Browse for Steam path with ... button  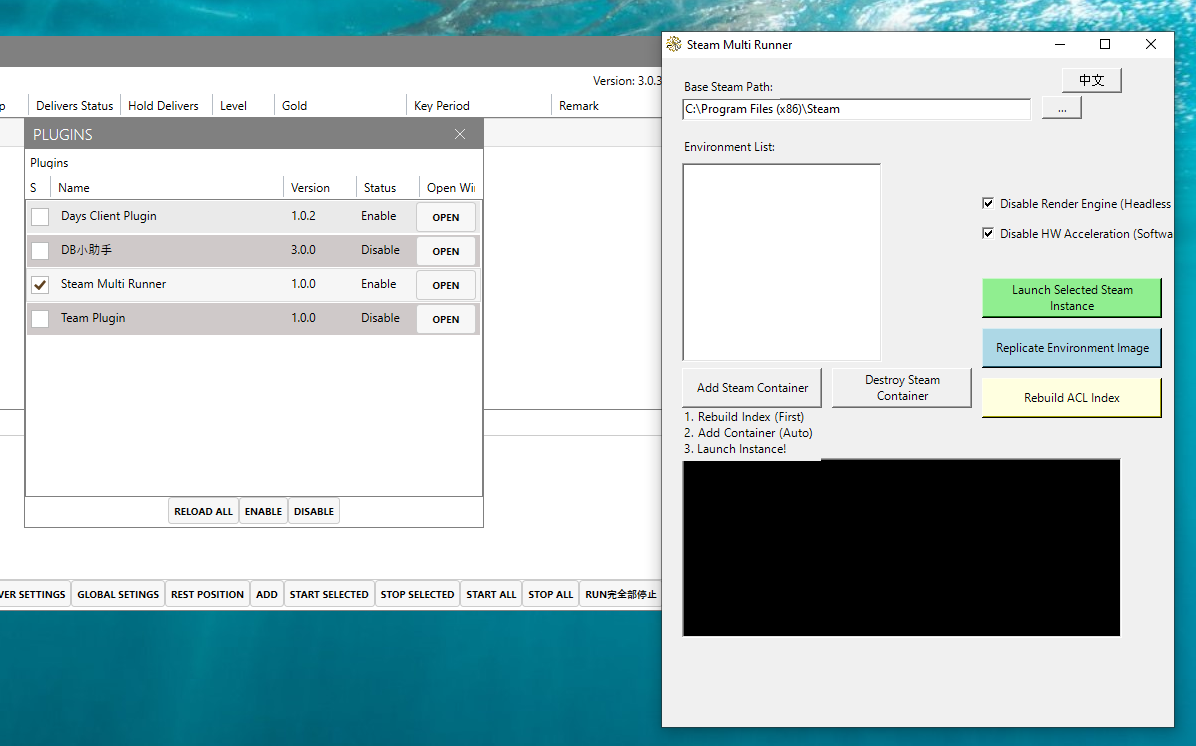[x=1062, y=109]
